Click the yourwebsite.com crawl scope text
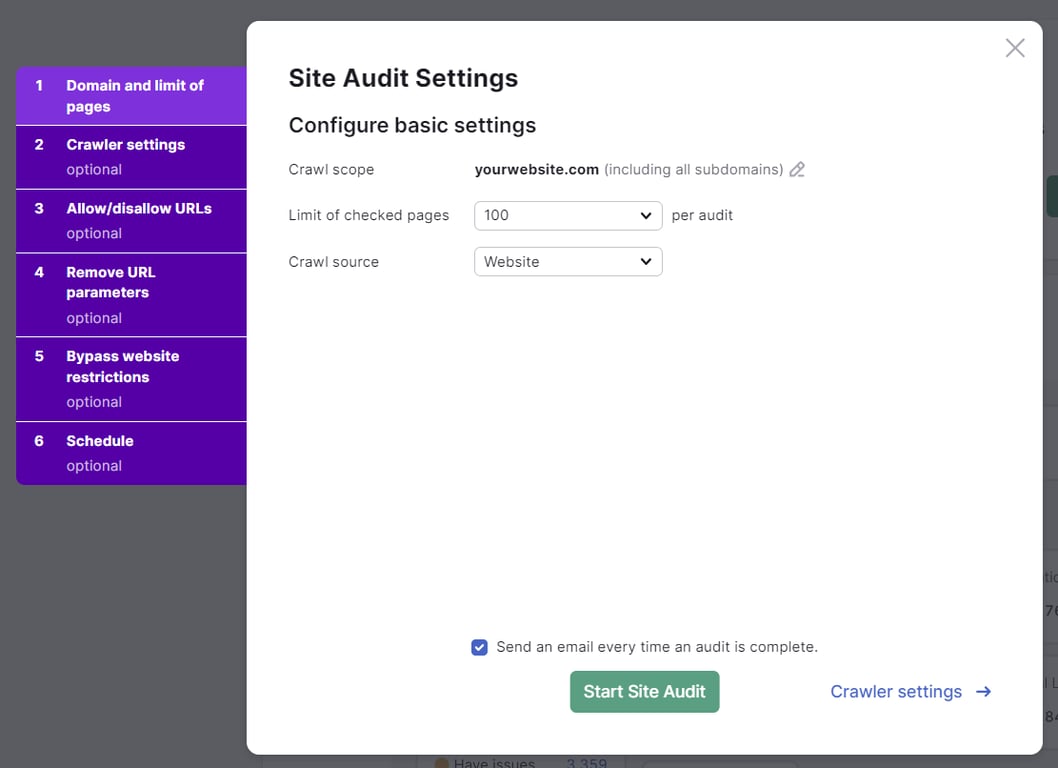This screenshot has height=768, width=1058. click(536, 169)
